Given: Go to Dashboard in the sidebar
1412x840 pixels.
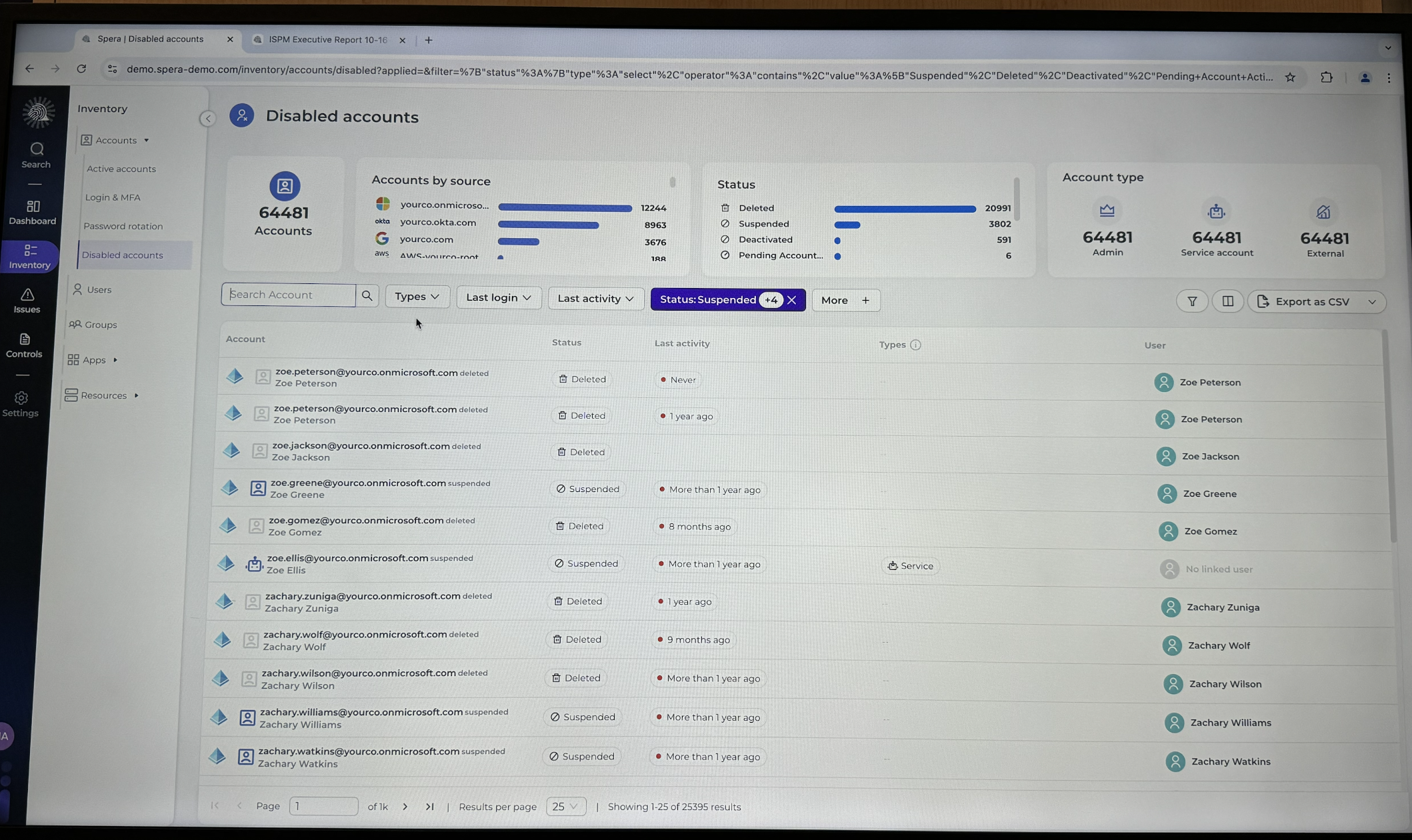Looking at the screenshot, I should coord(33,212).
